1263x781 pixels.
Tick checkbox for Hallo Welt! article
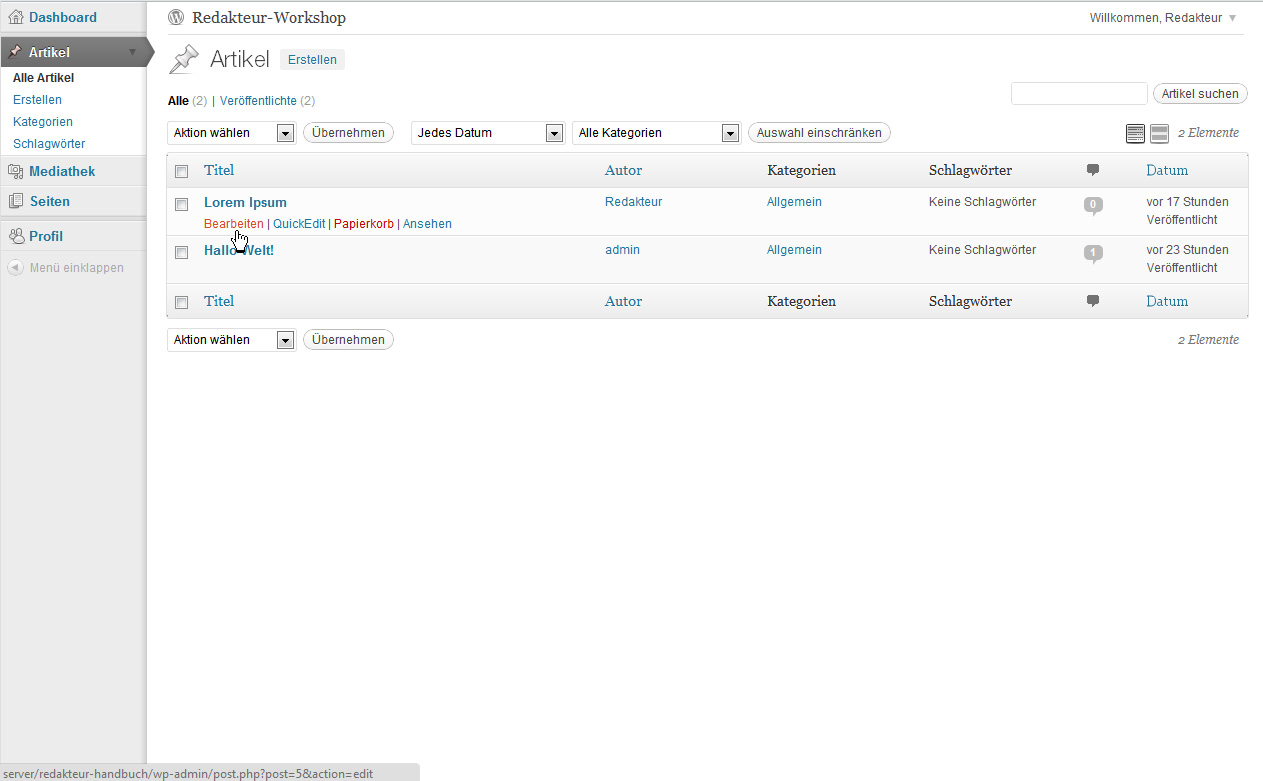181,252
